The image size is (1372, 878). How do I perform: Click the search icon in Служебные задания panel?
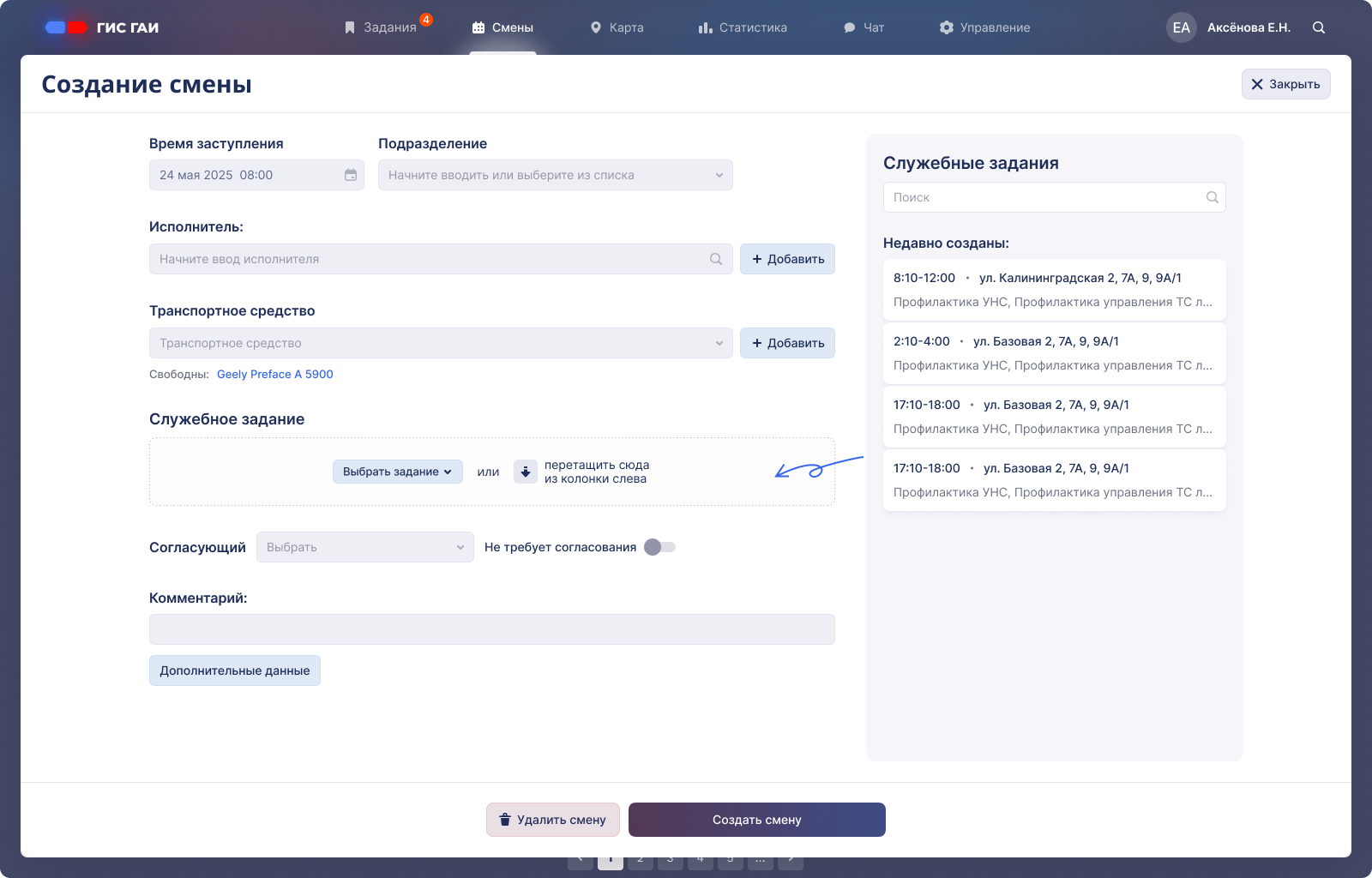pos(1212,197)
